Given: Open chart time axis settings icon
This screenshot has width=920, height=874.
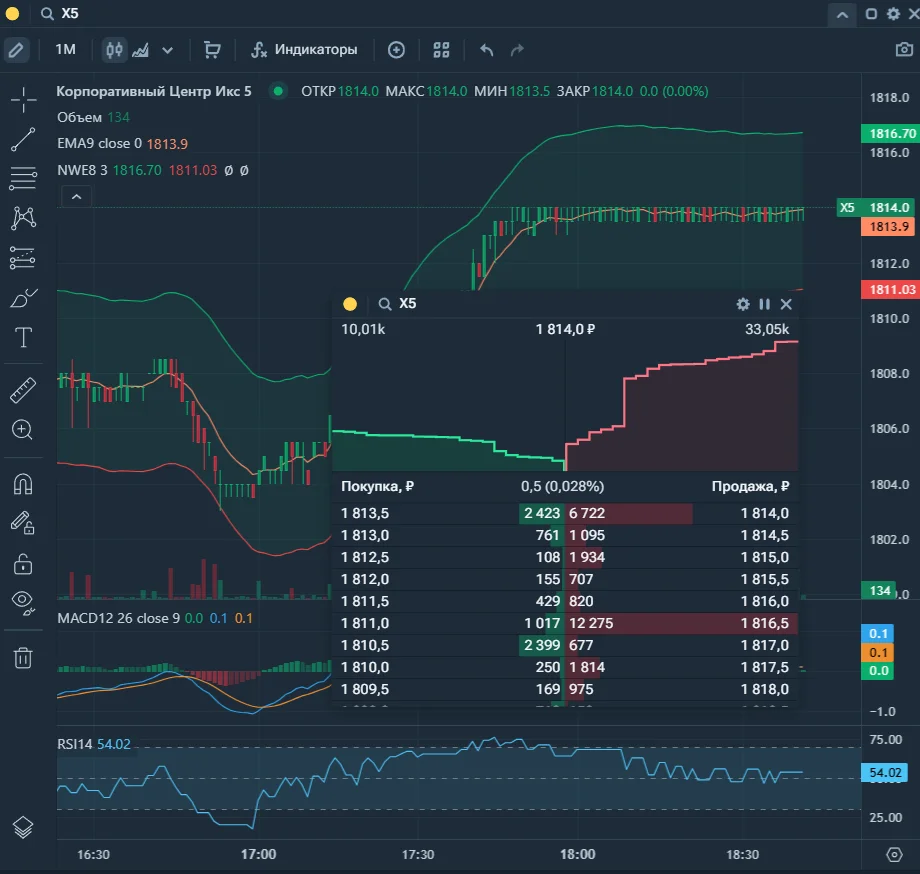Looking at the screenshot, I should tap(894, 855).
